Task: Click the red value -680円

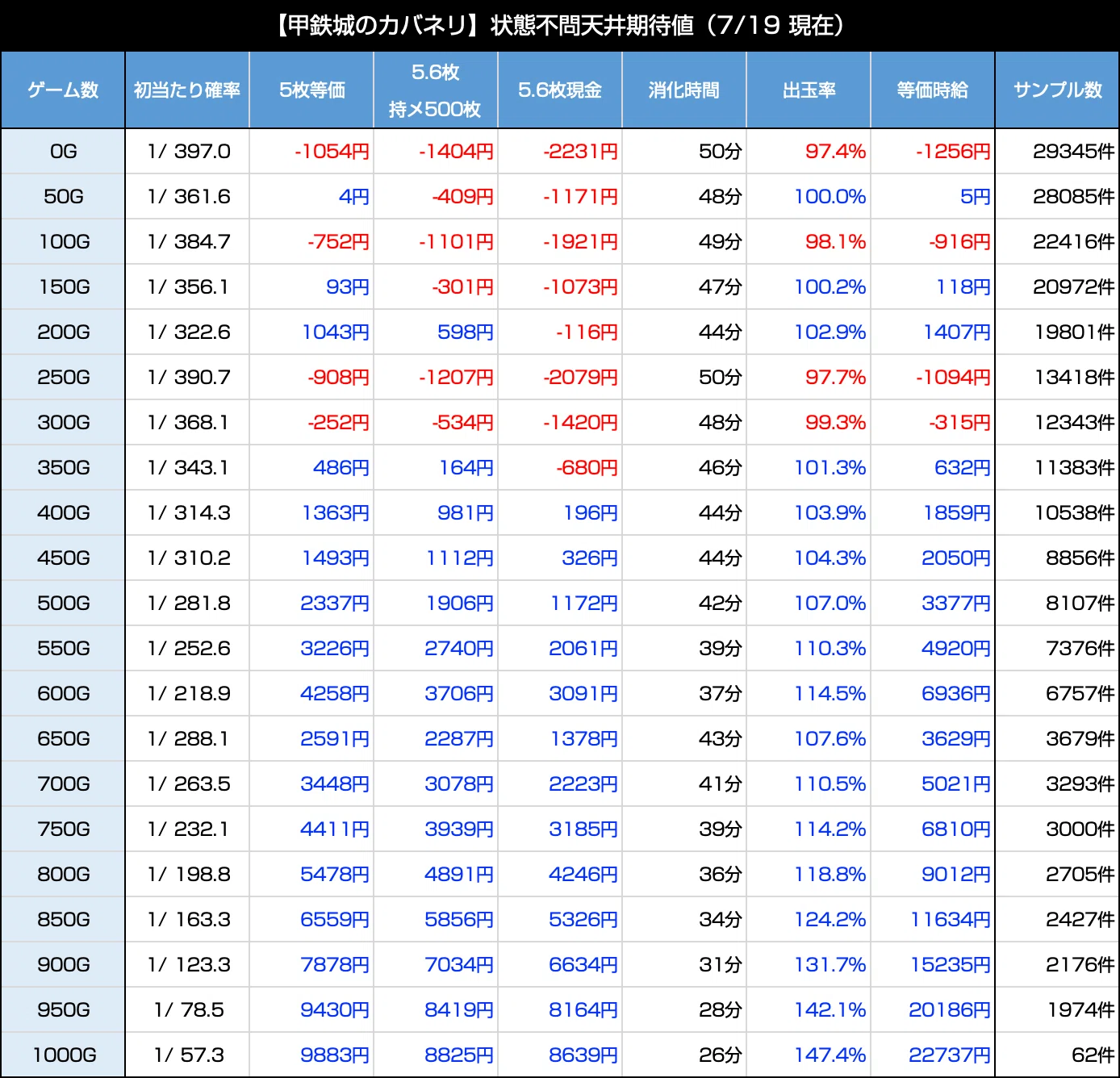Action: (x=587, y=467)
